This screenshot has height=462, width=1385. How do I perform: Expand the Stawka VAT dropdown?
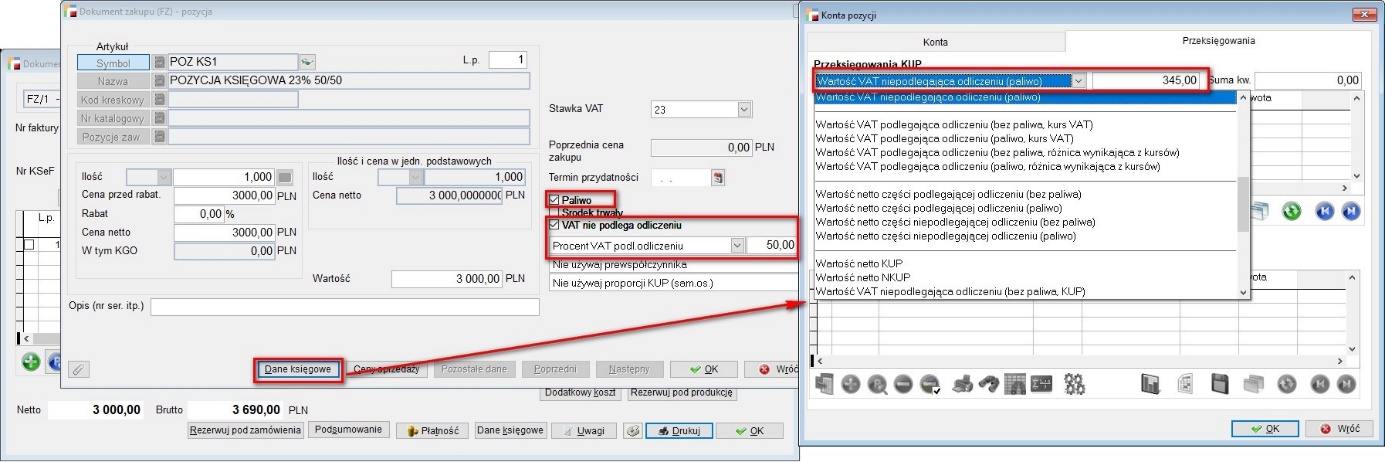pos(744,109)
